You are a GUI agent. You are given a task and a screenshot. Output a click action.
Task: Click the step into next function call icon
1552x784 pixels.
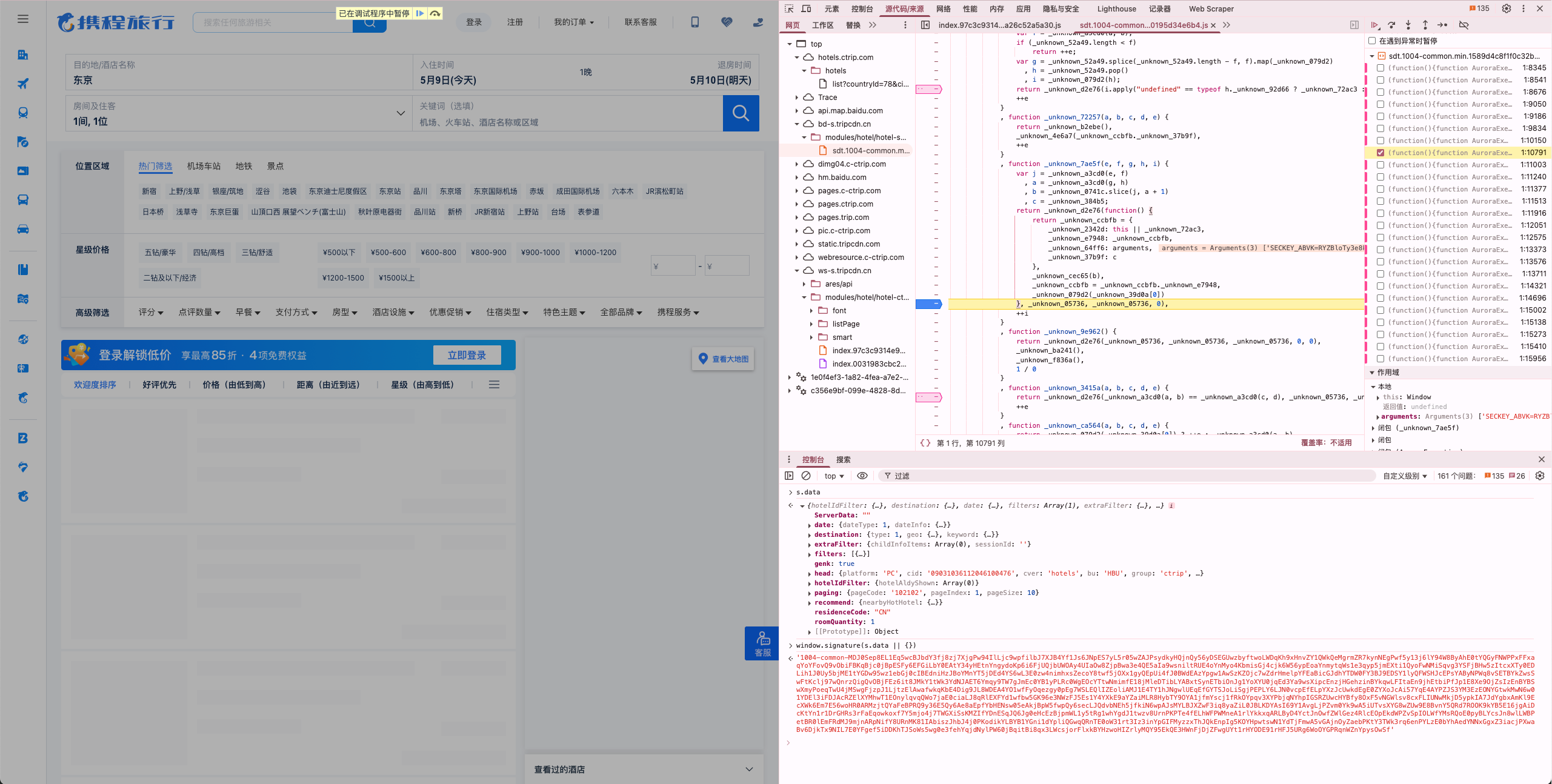coord(1408,25)
